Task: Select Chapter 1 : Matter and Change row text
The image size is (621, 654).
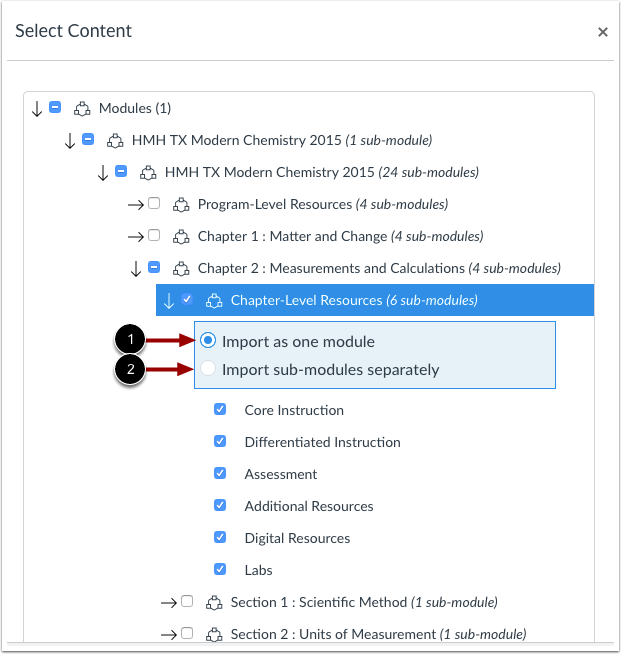Action: coord(340,236)
